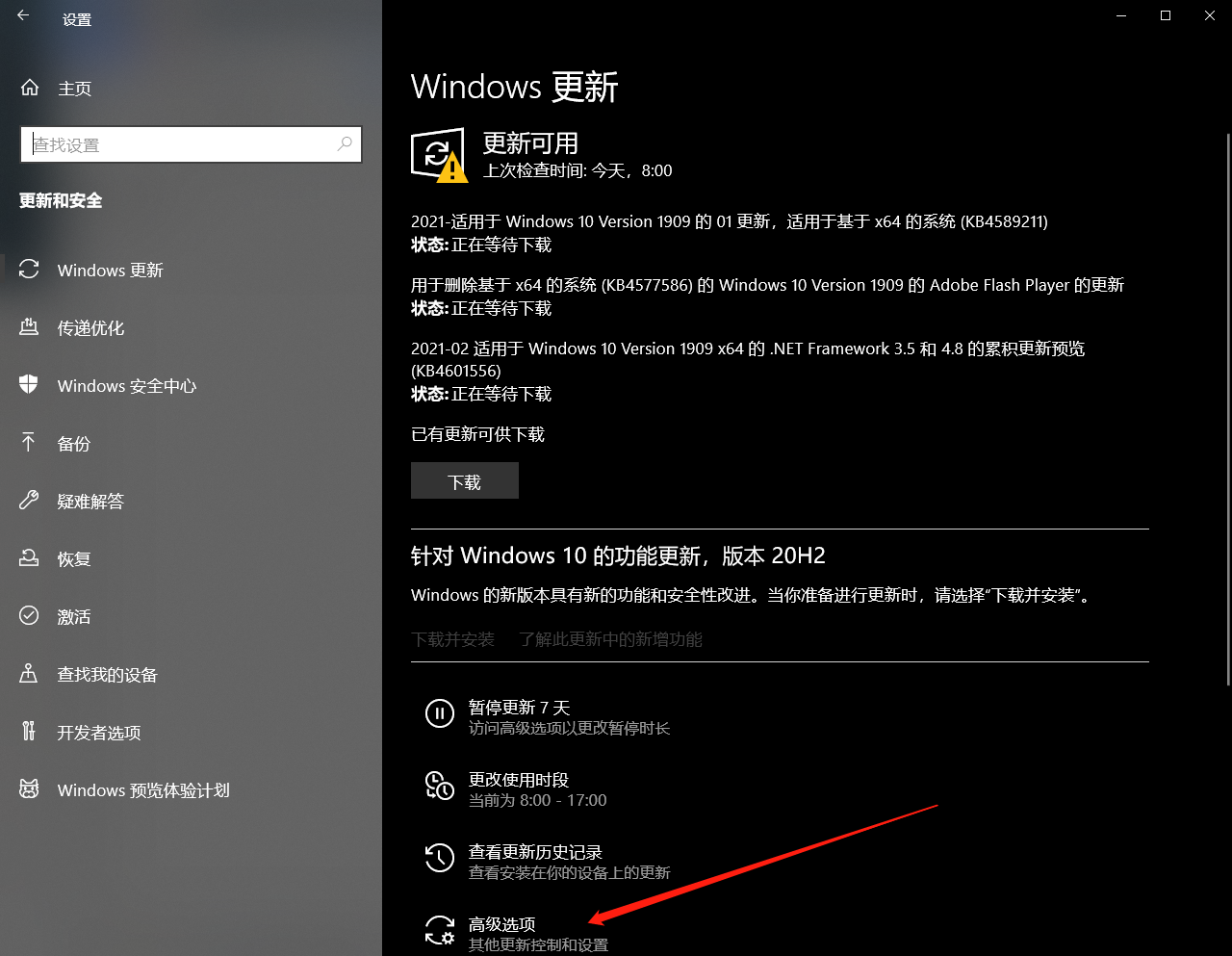Open 了解此更新中的新增功能 link
The width and height of the screenshot is (1232, 956).
pos(610,639)
